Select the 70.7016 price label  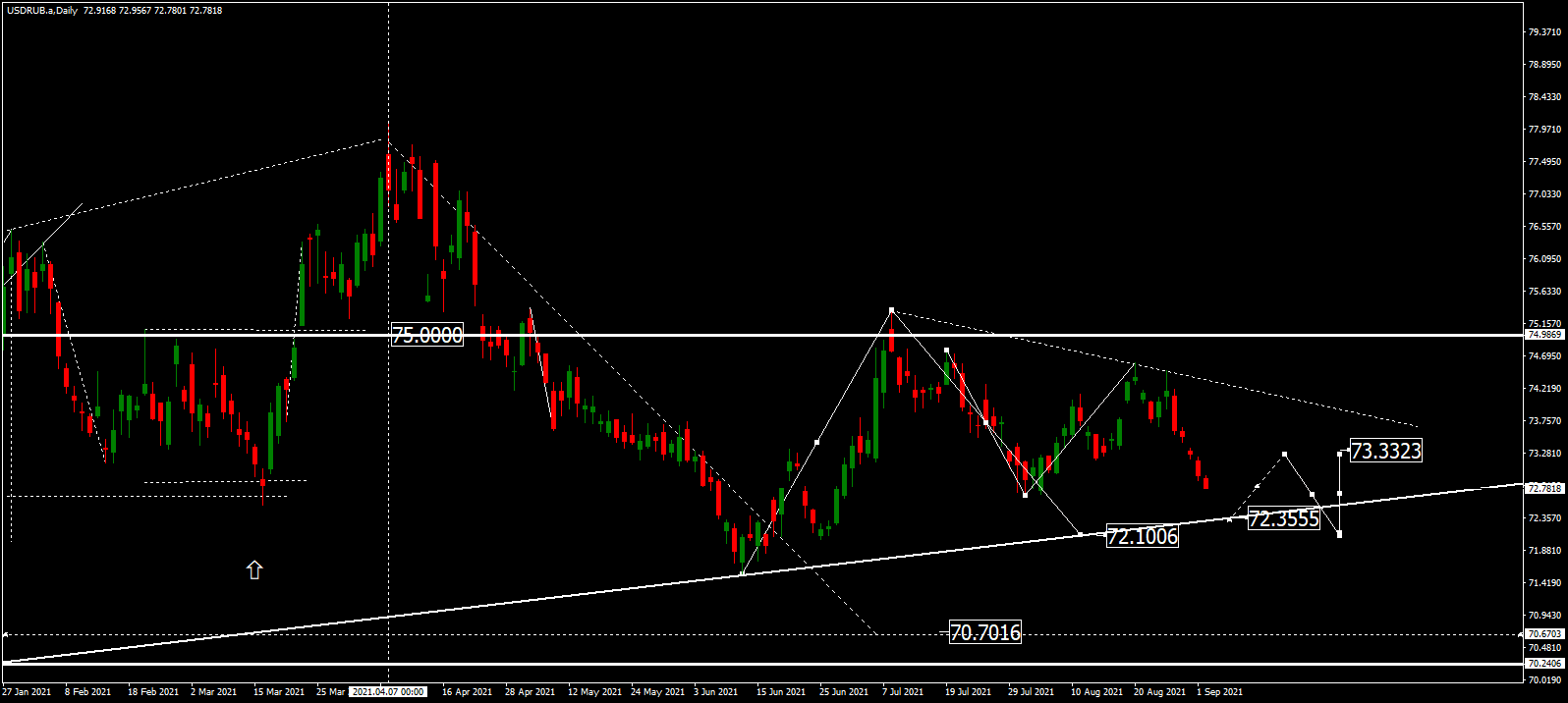coord(984,632)
